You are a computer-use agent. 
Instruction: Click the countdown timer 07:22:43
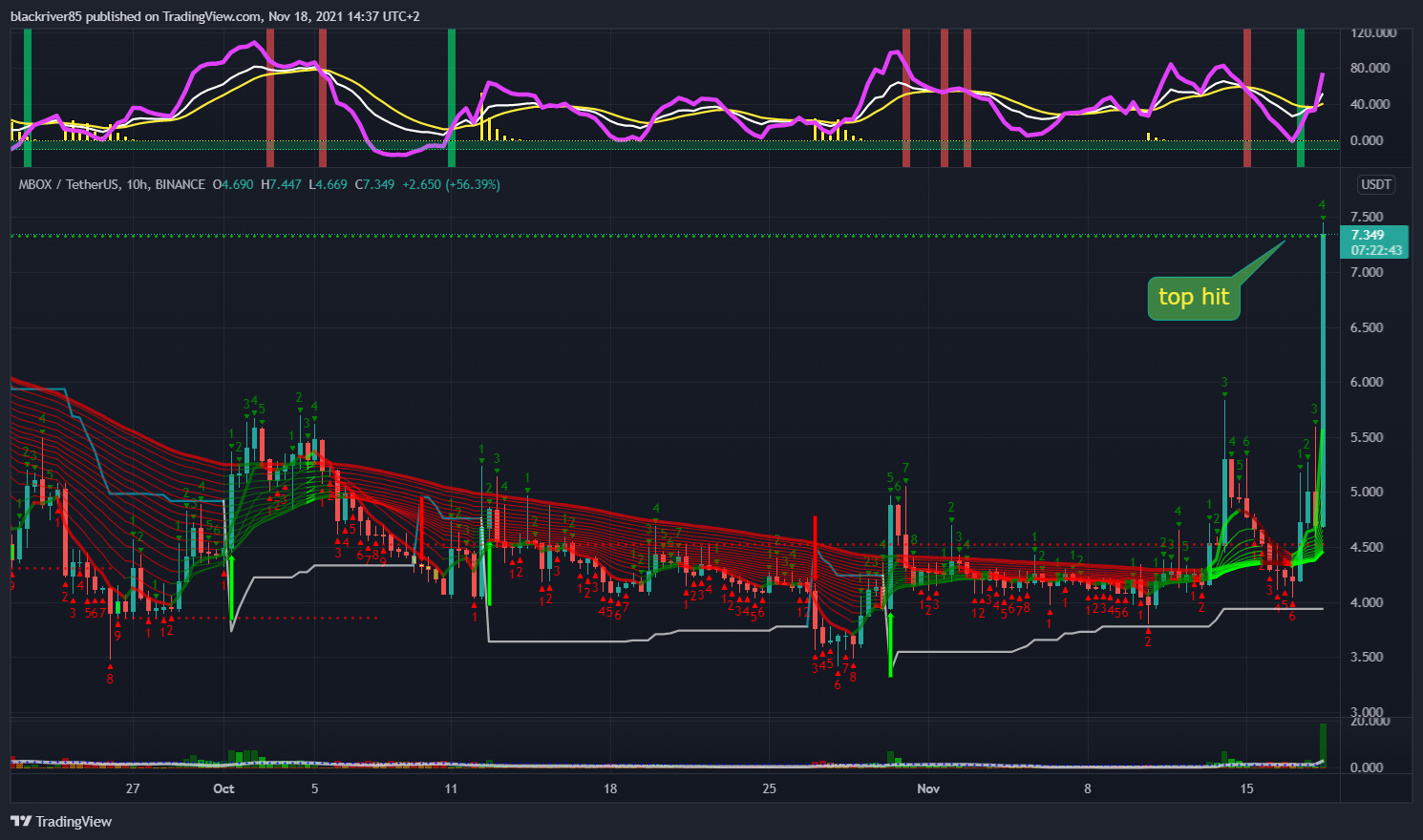(x=1377, y=250)
